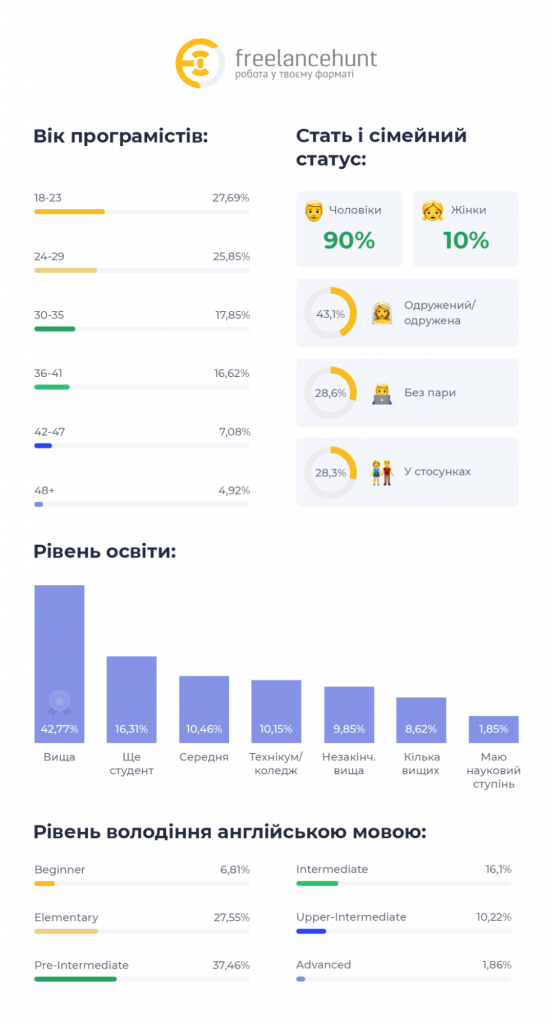Click the Маю науковий ступінь bar
Screen dimensions: 553x1024
494,729
